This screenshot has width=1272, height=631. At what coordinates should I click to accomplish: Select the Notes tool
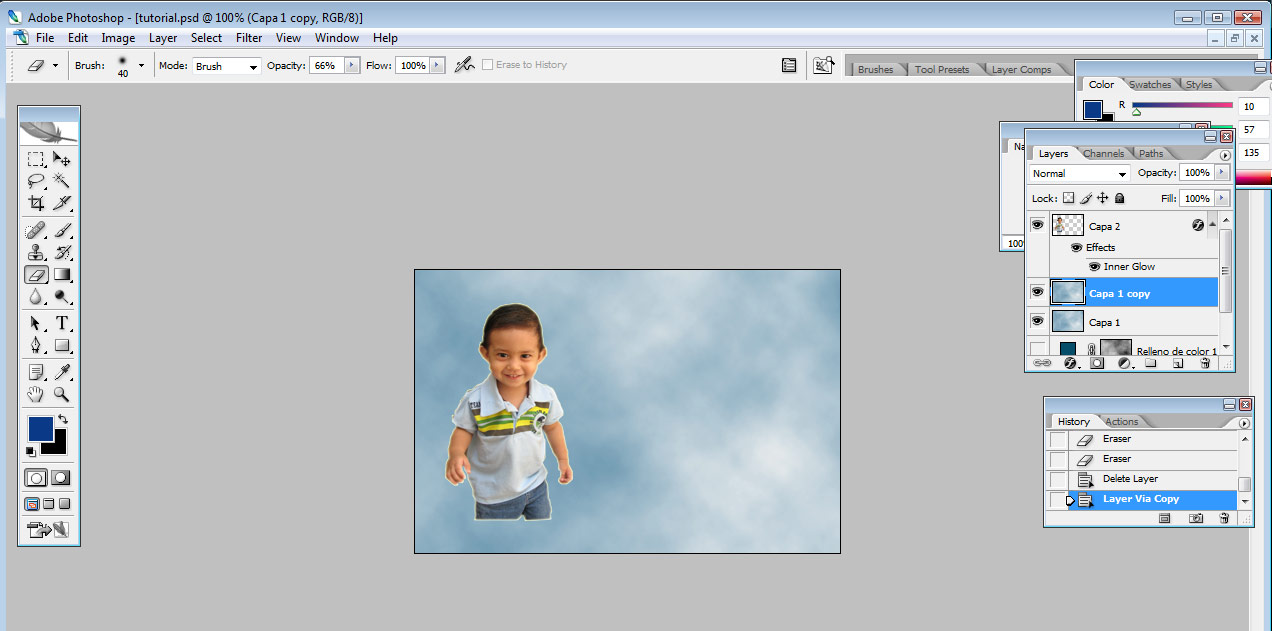[x=36, y=372]
